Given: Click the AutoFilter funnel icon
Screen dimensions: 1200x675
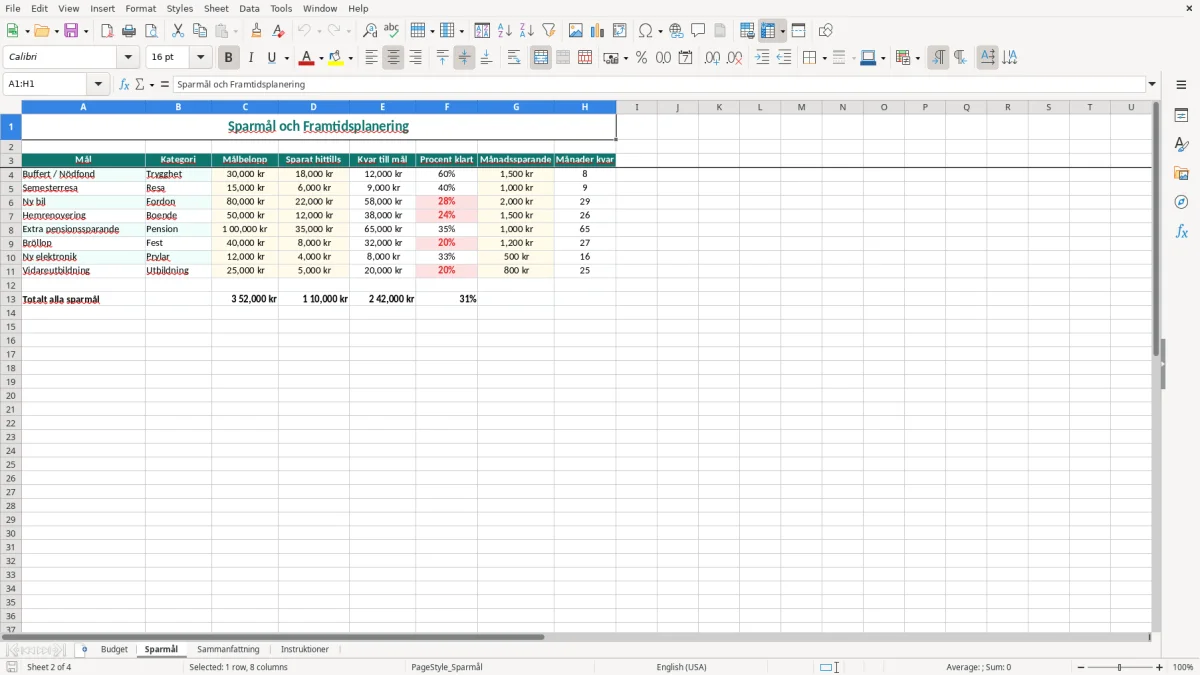Looking at the screenshot, I should point(548,31).
